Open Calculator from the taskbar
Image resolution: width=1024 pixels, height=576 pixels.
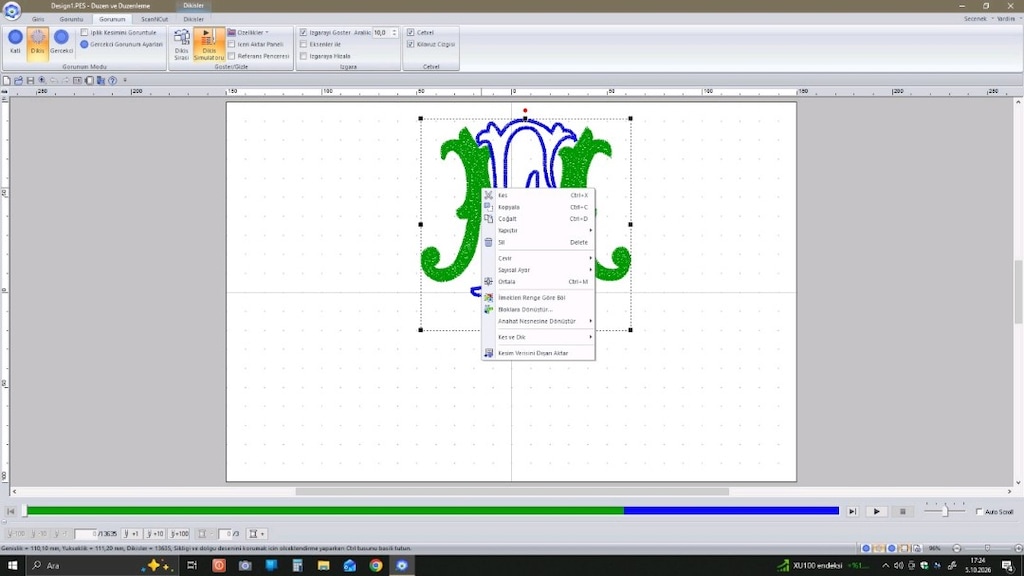point(297,566)
